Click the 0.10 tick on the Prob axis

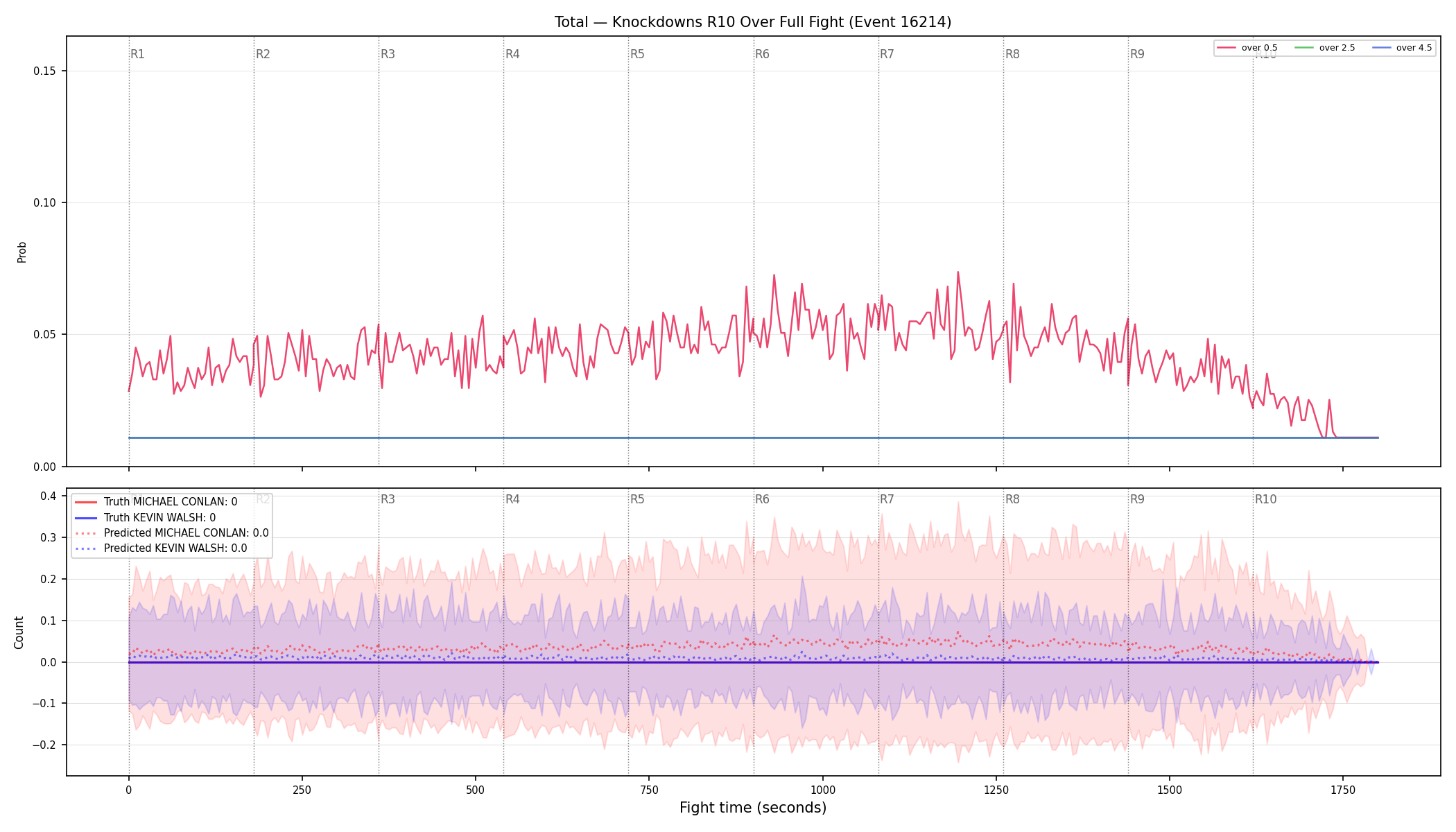45,203
